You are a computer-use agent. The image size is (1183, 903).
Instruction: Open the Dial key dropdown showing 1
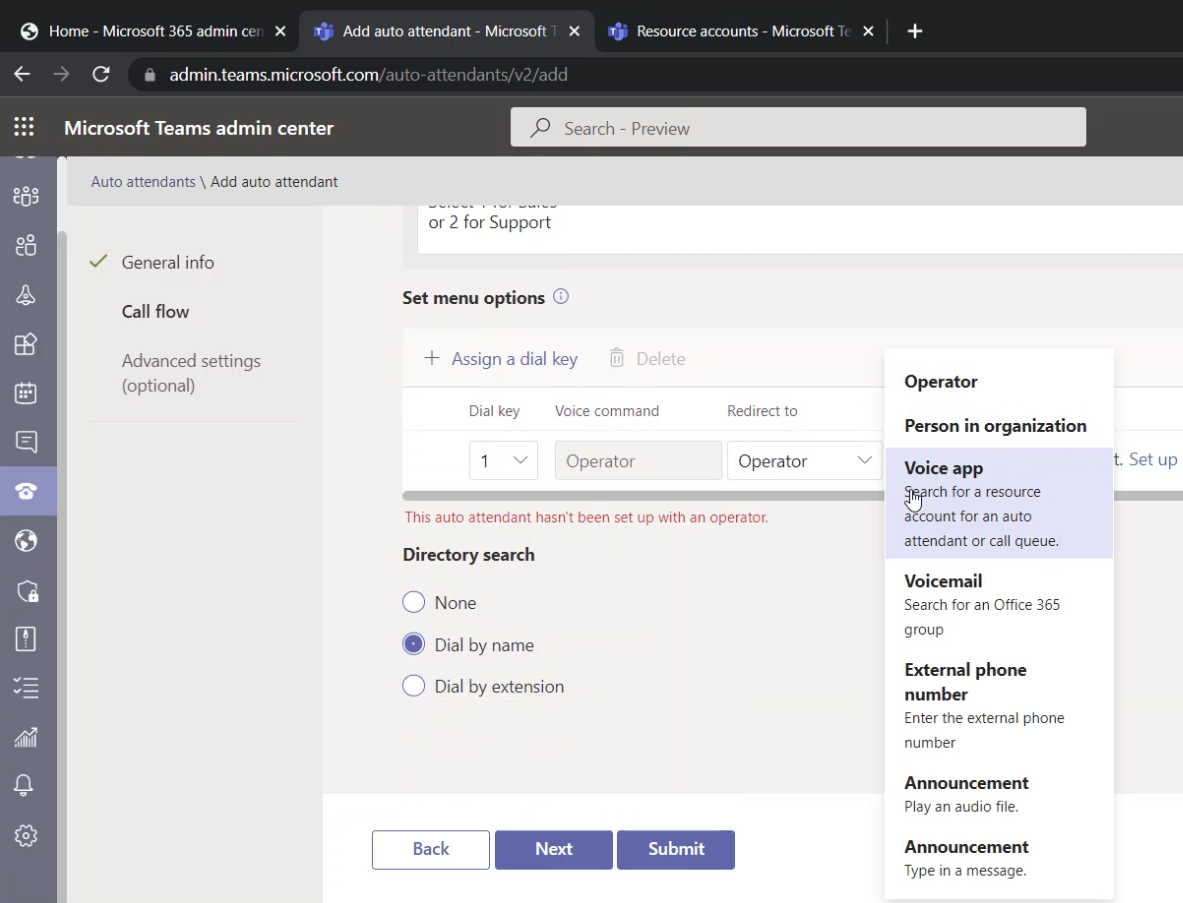point(503,460)
